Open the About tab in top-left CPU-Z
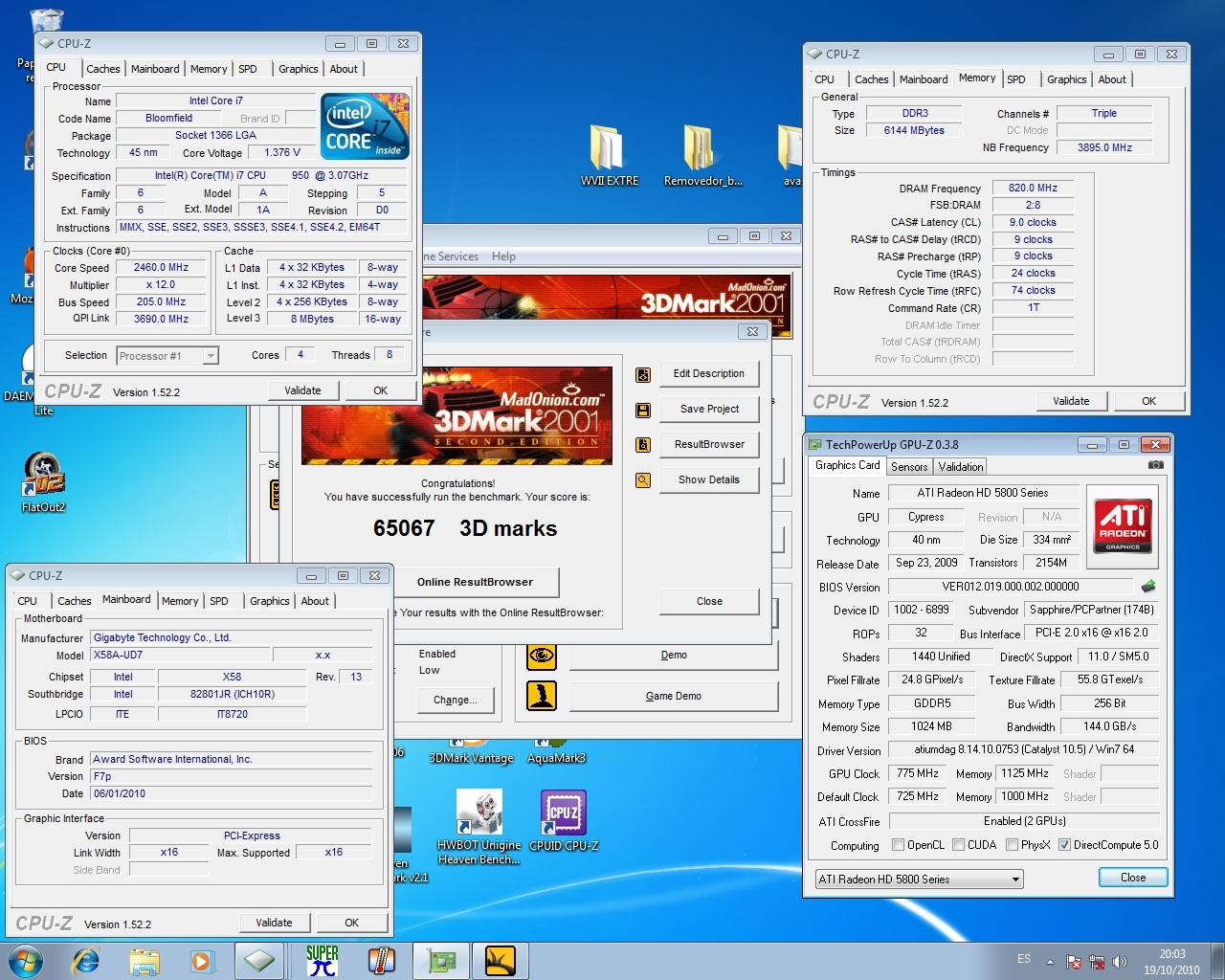This screenshot has width=1225, height=980. coord(344,69)
